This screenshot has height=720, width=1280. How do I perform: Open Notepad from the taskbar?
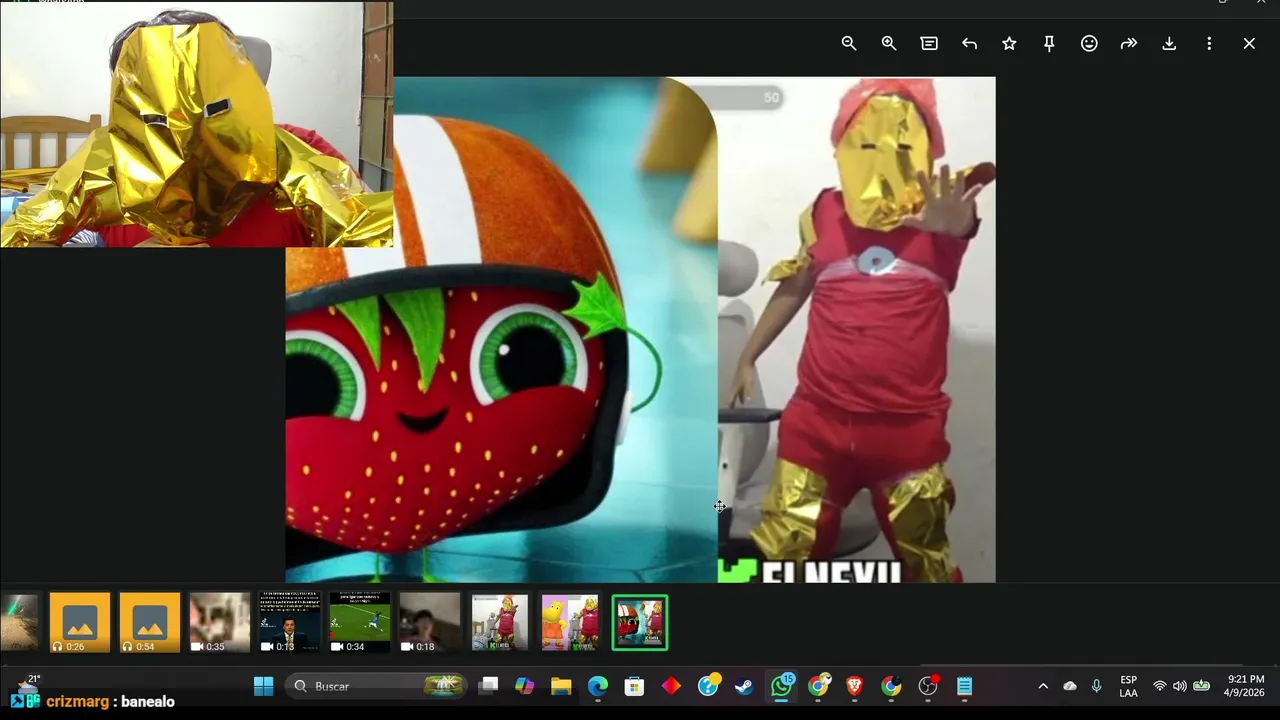pyautogui.click(x=964, y=686)
